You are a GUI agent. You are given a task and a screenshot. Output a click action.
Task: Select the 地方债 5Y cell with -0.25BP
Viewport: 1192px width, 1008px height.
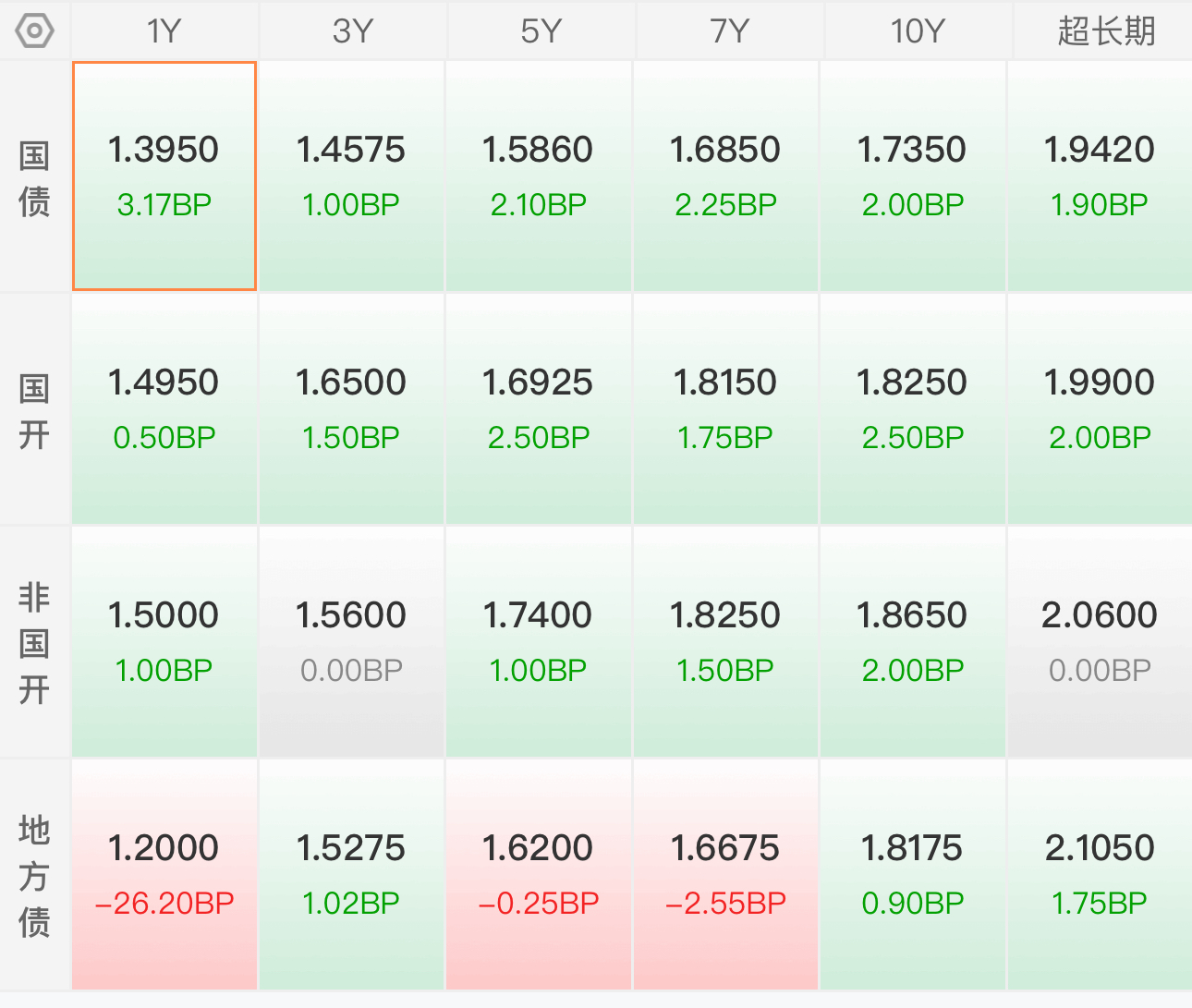(x=539, y=875)
